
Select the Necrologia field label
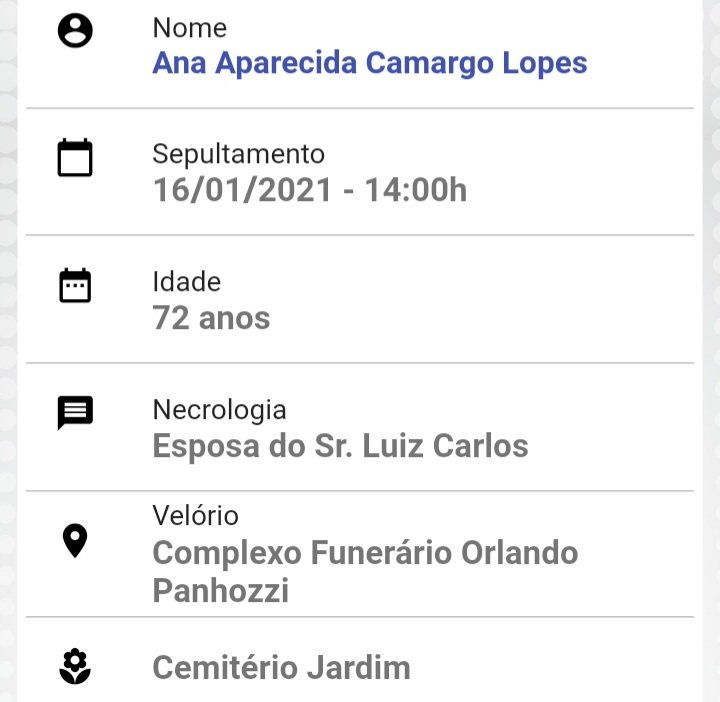(219, 410)
